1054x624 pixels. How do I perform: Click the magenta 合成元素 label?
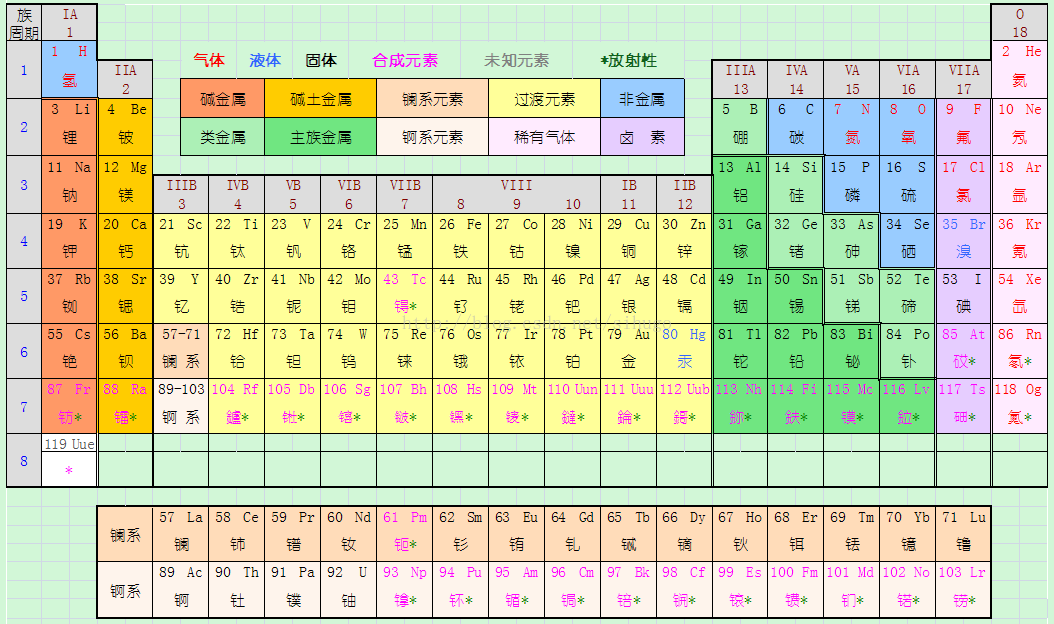[405, 61]
